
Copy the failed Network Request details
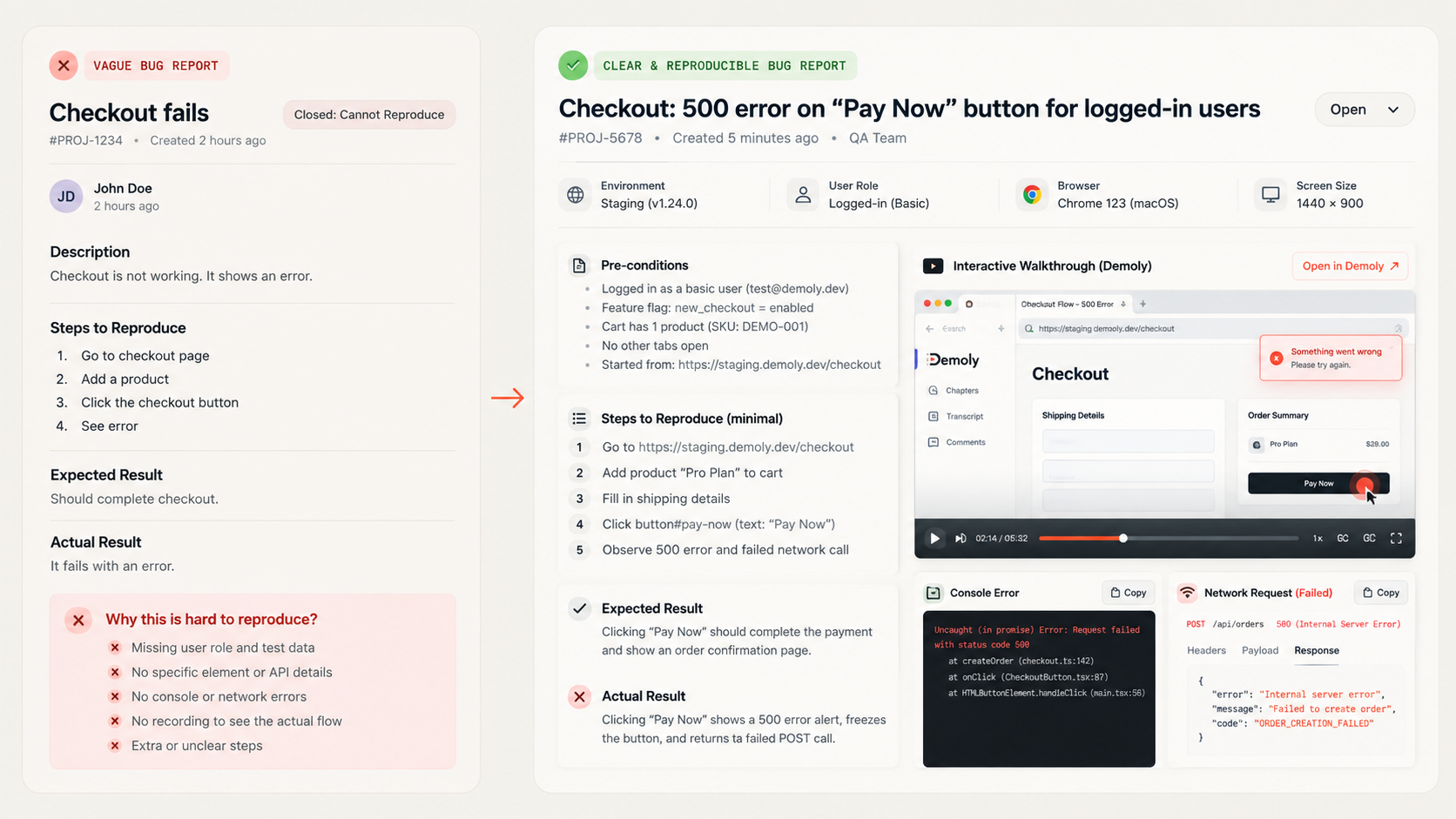click(1381, 593)
